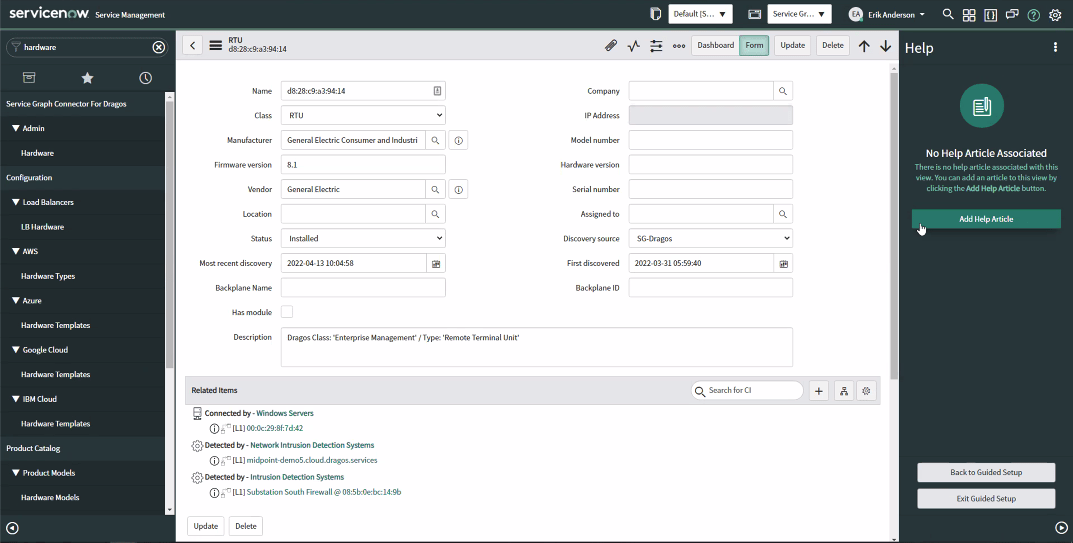Open the Windows Servers related link
This screenshot has width=1073, height=543.
[x=285, y=414]
